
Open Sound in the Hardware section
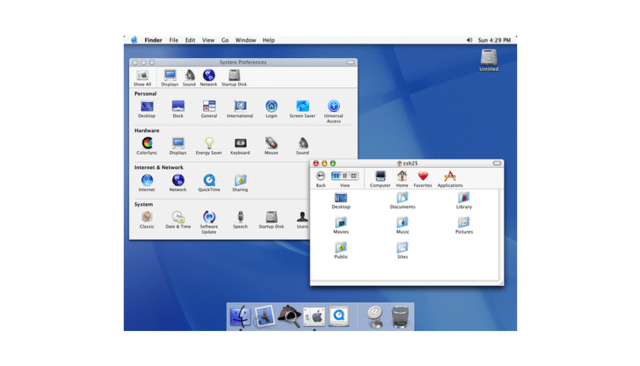302,146
